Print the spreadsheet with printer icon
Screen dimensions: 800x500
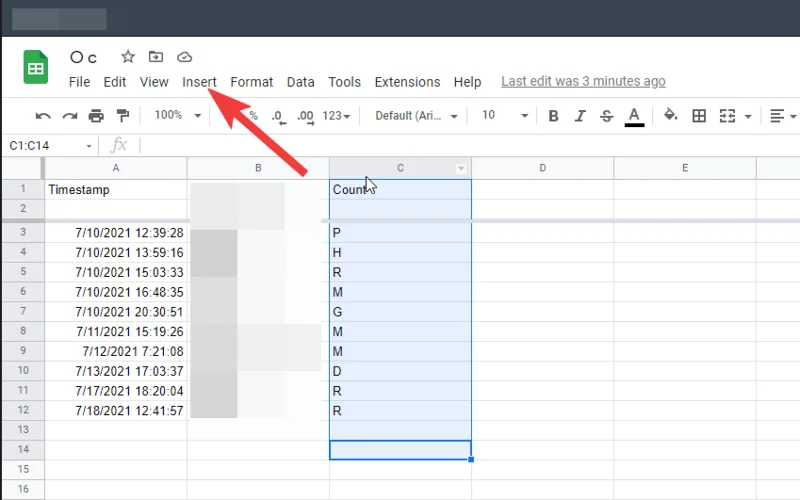coord(96,116)
